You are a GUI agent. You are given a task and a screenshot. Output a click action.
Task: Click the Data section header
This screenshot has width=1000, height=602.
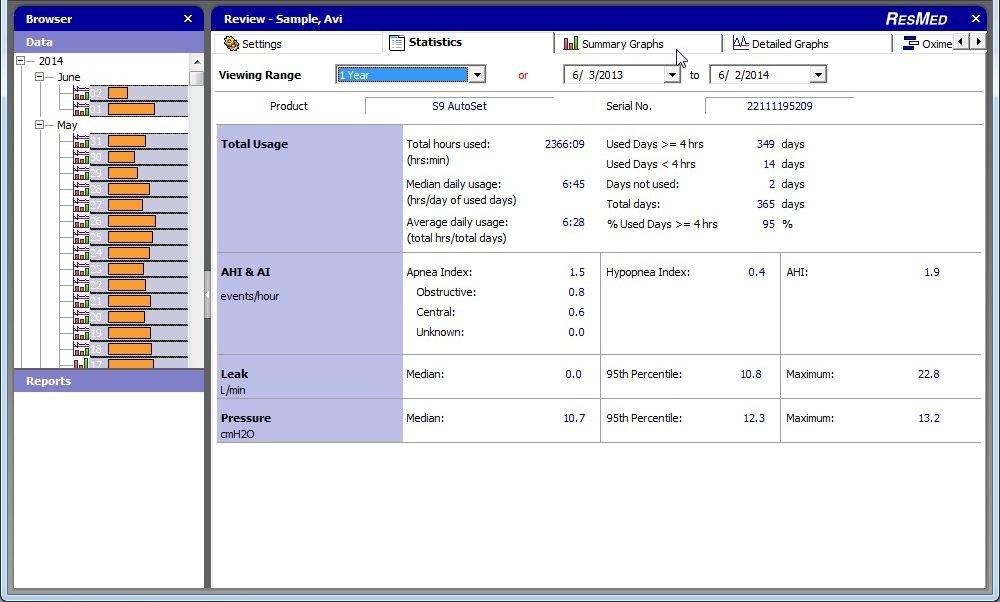tap(109, 42)
